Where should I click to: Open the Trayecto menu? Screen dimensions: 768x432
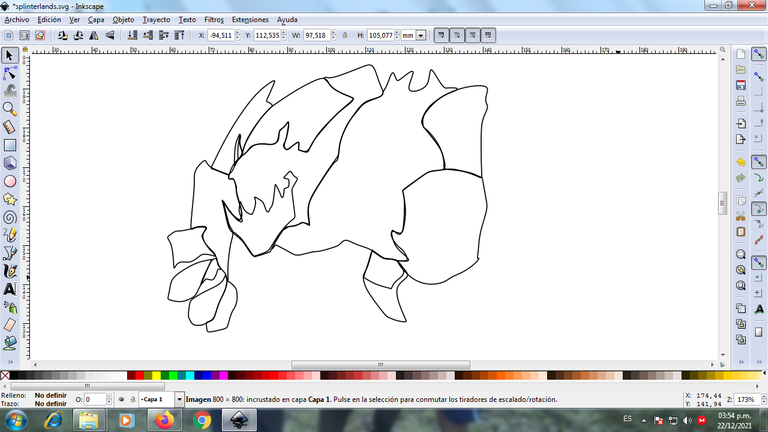point(156,20)
